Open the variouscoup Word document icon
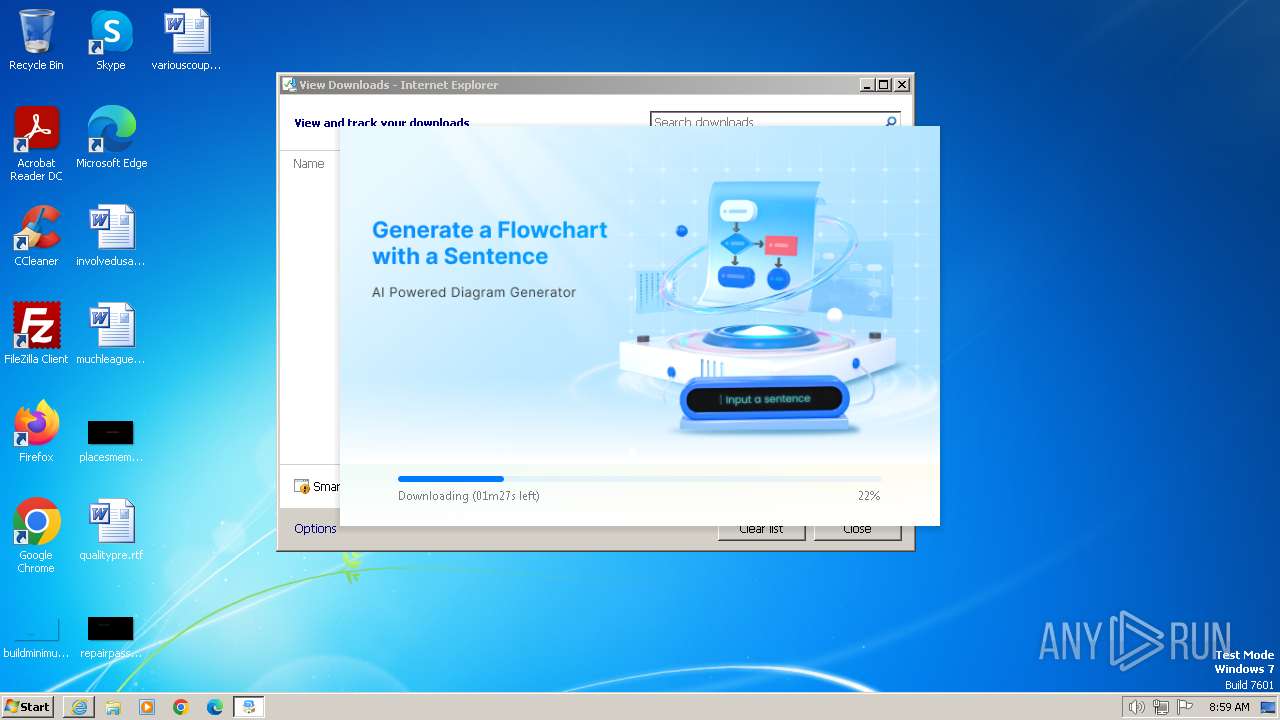1280x720 pixels. pyautogui.click(x=186, y=40)
